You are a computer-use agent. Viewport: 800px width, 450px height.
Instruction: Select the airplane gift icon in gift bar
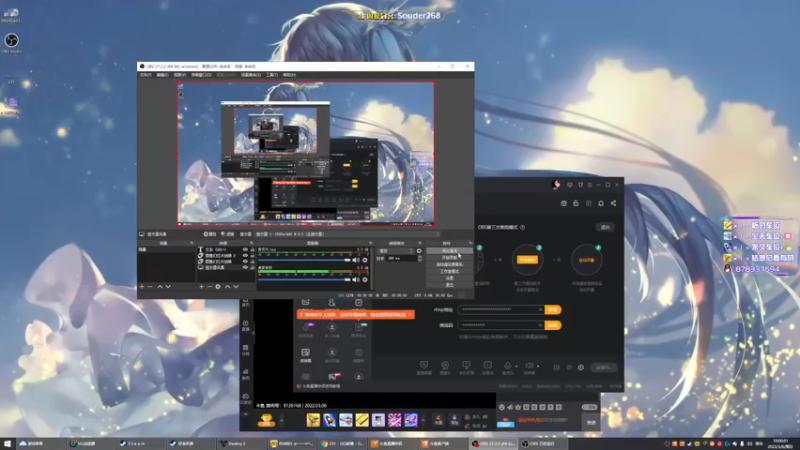click(346, 420)
